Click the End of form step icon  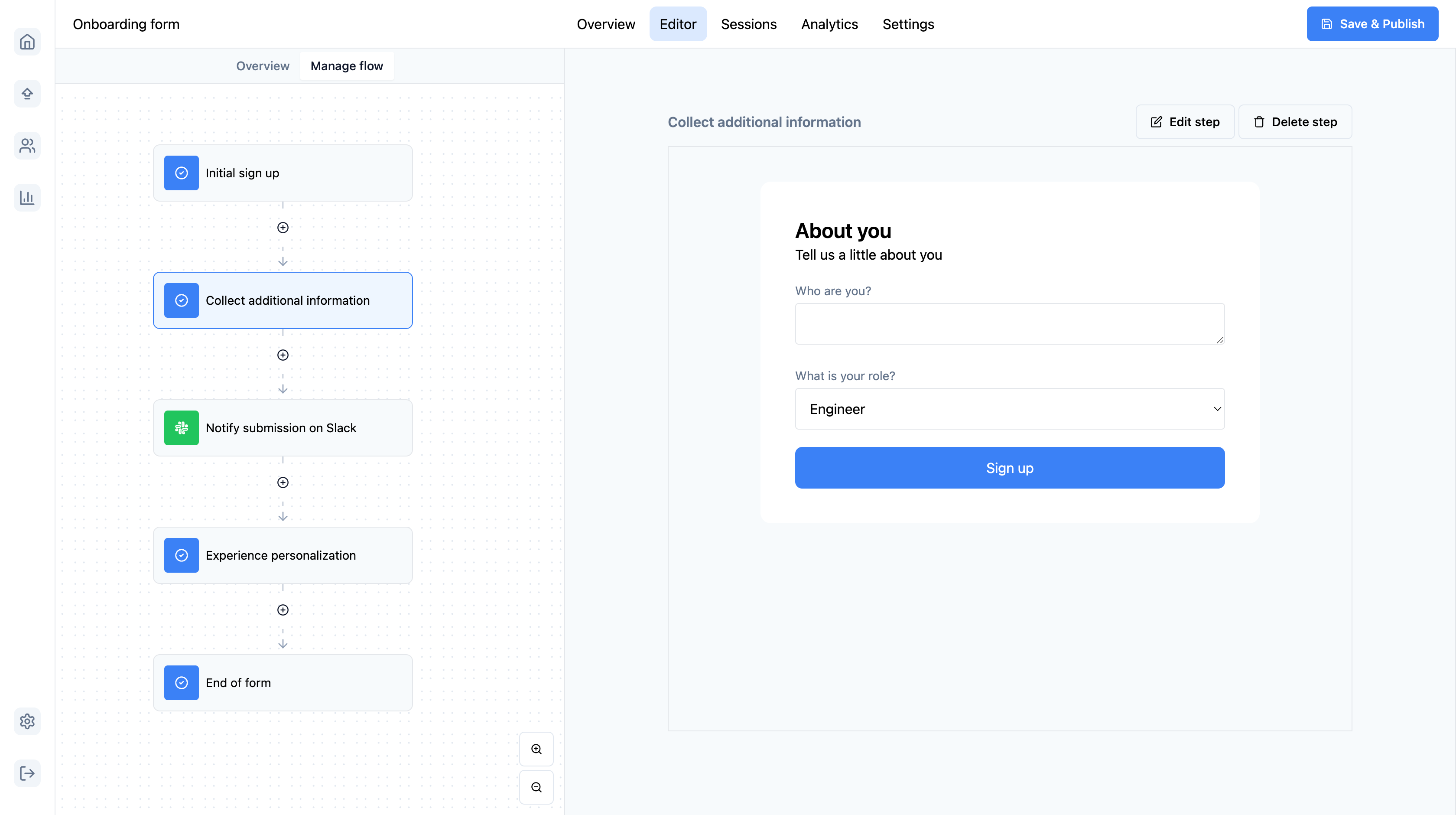tap(182, 683)
